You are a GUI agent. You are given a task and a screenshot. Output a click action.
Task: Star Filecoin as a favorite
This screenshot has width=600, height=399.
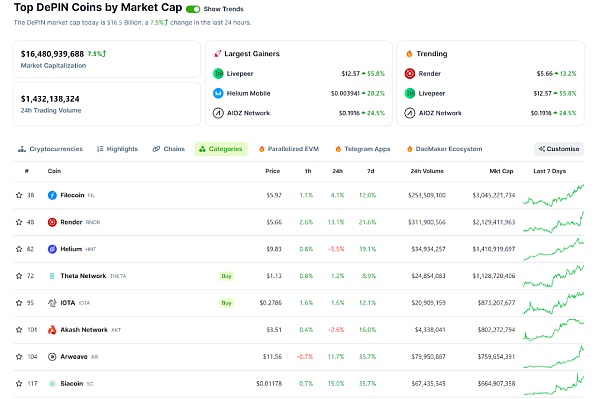[x=19, y=195]
